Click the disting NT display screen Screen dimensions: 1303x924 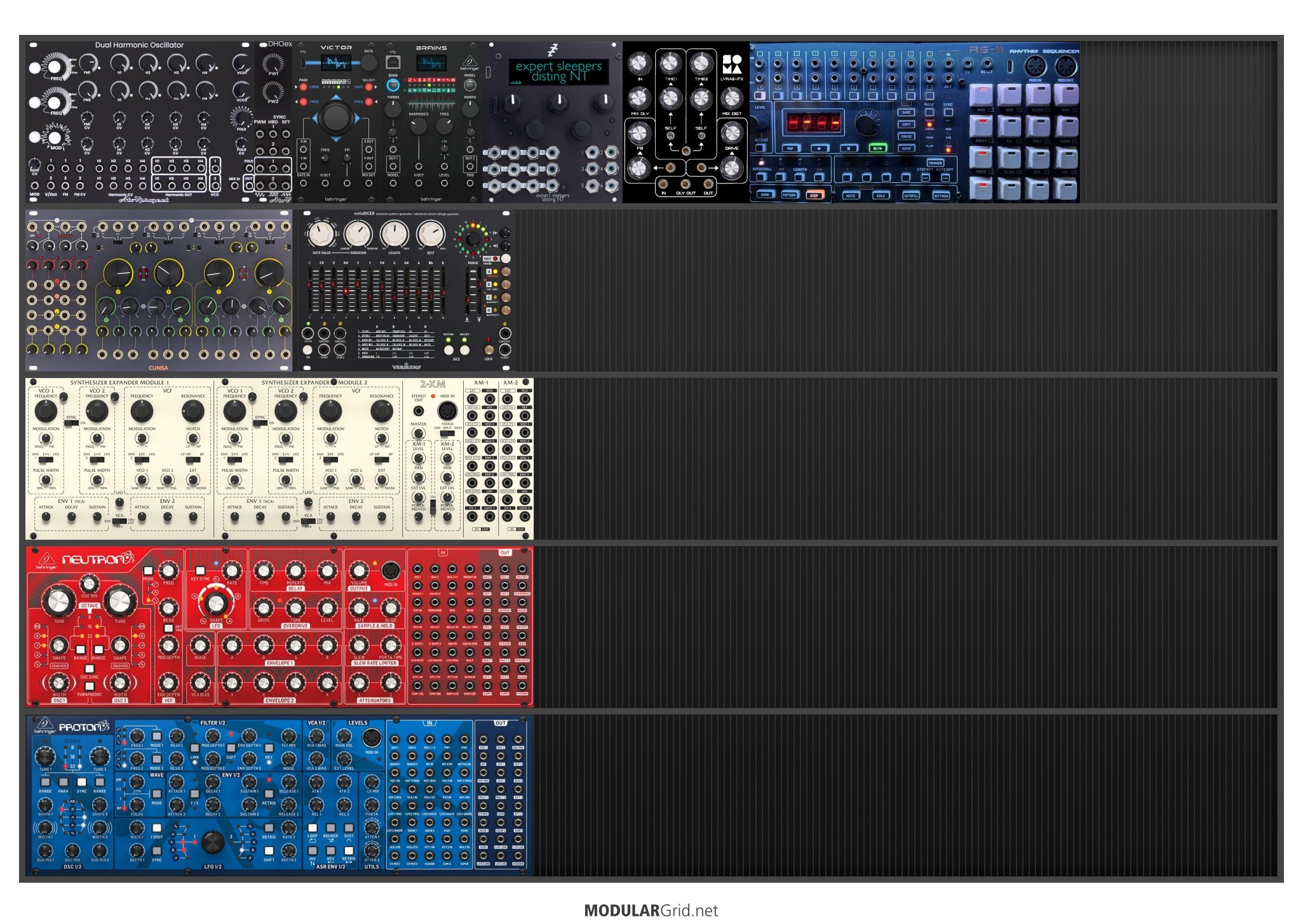[x=558, y=72]
